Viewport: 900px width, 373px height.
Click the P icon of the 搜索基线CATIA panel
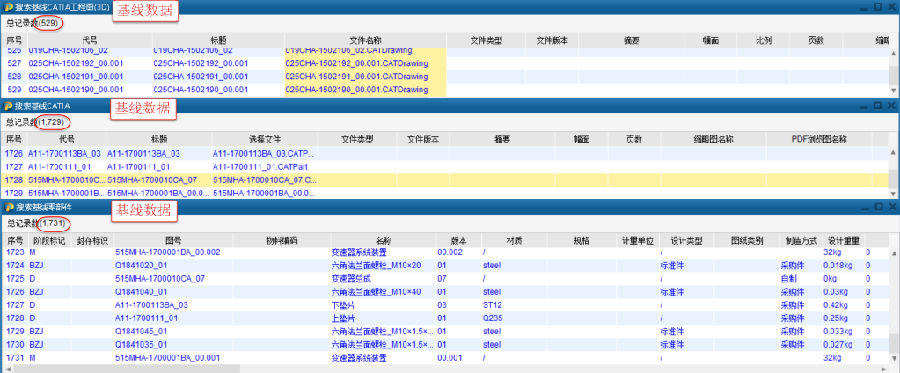click(x=9, y=106)
